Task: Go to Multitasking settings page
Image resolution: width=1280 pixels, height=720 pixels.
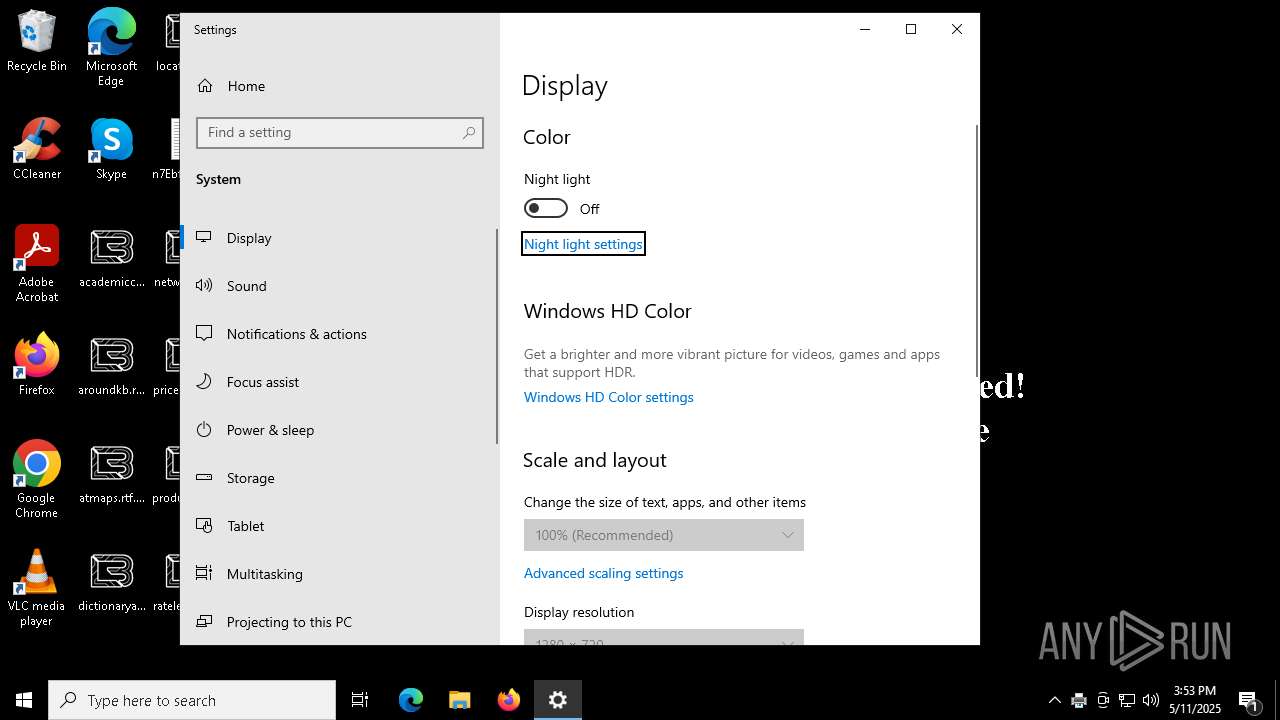Action: tap(339, 574)
